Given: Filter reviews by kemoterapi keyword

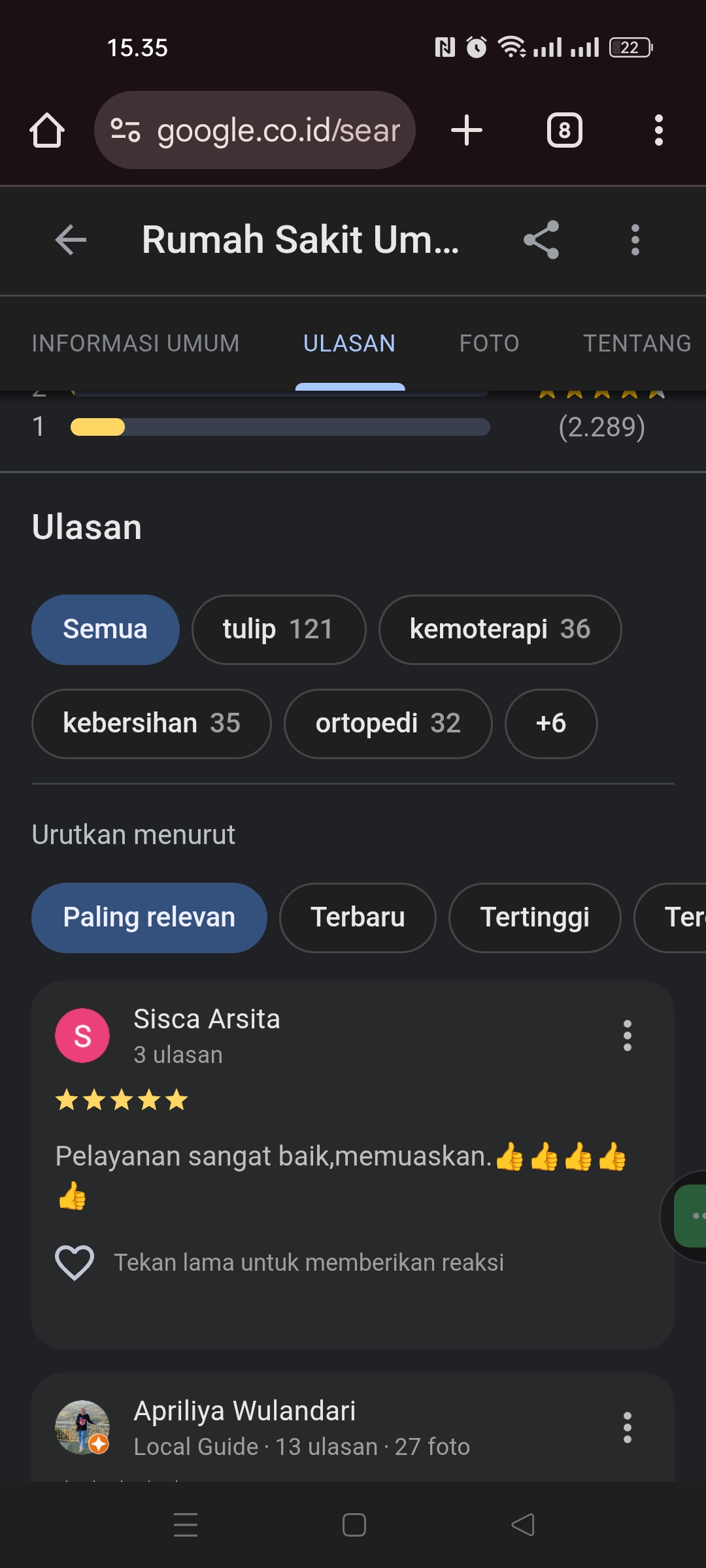Looking at the screenshot, I should (x=499, y=629).
